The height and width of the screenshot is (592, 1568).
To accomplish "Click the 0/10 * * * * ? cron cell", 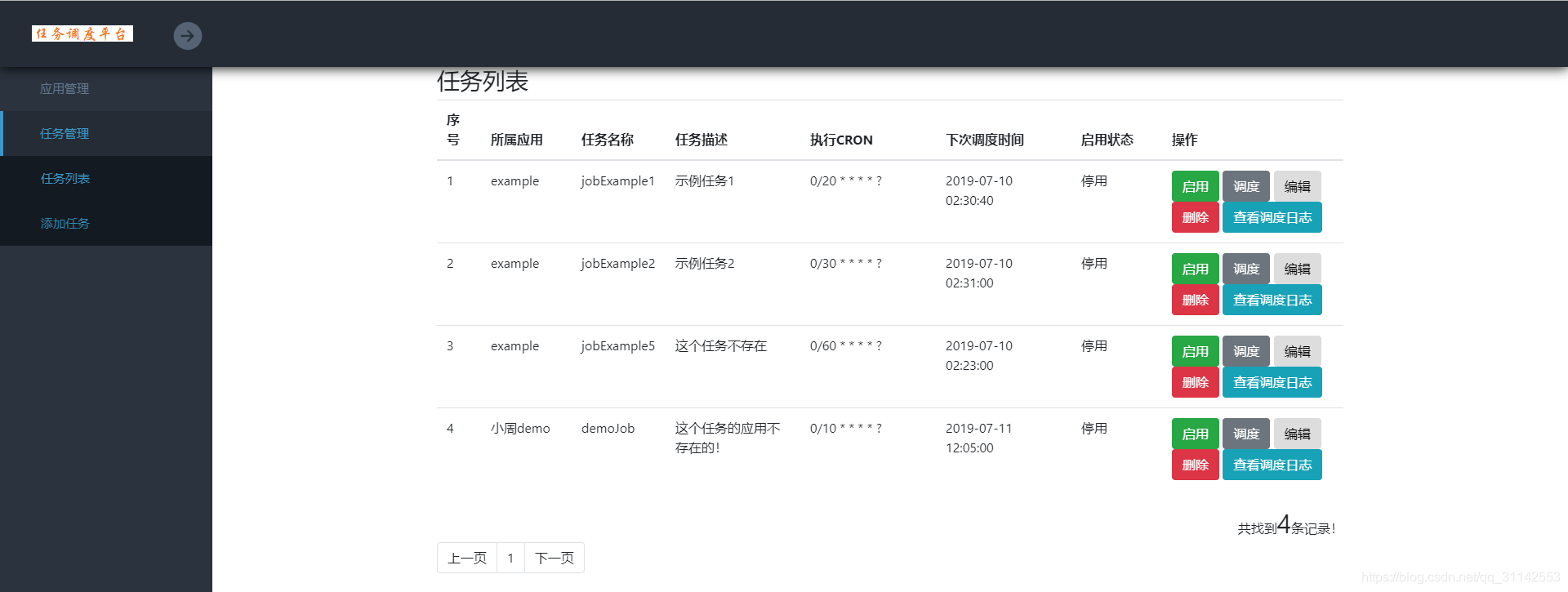I will tap(846, 429).
